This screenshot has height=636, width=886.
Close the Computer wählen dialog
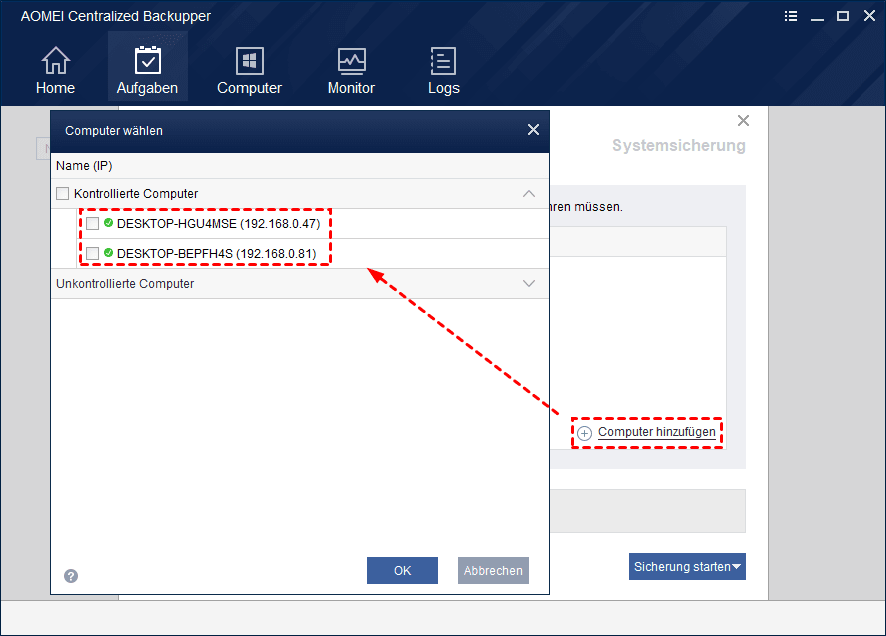click(533, 130)
